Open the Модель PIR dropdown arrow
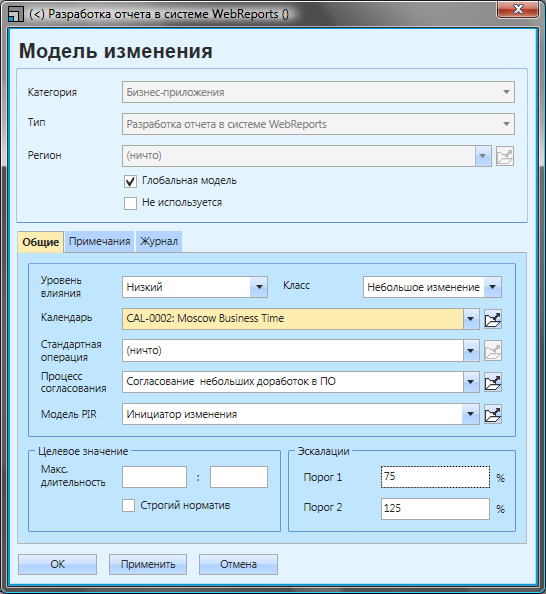Image resolution: width=546 pixels, height=594 pixels. coord(471,414)
